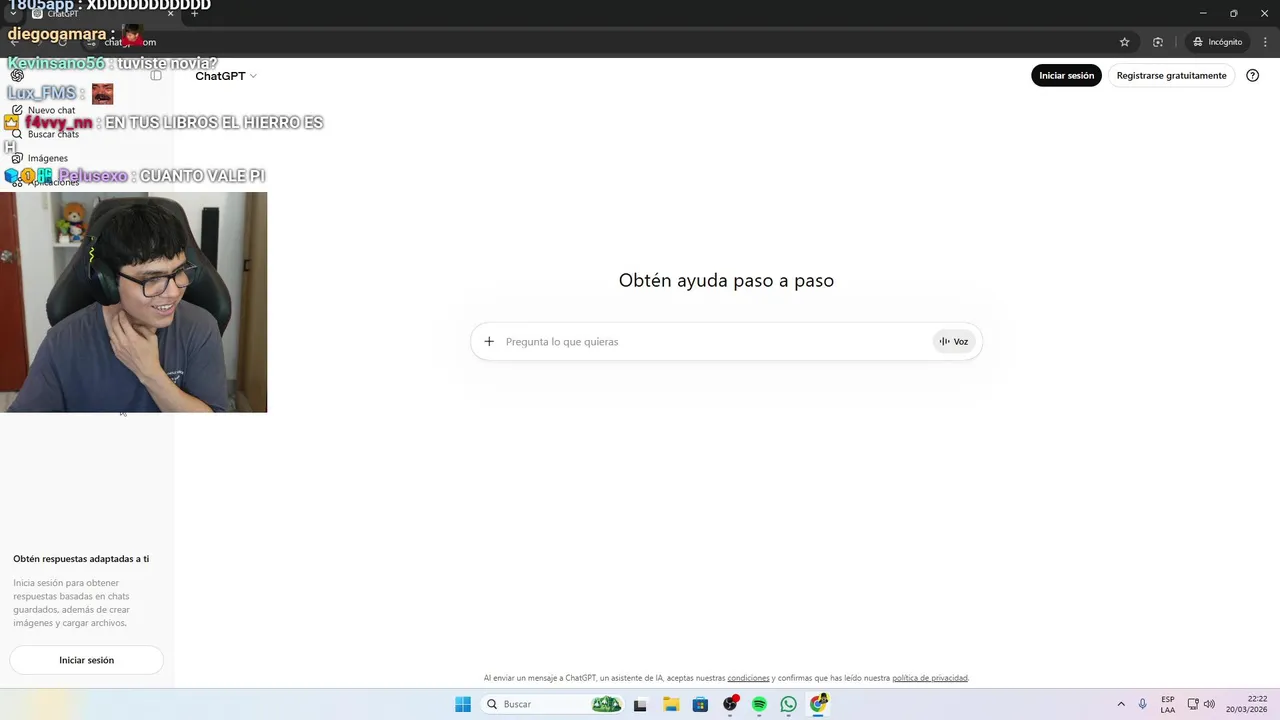Open the tab search chevron

point(13,13)
